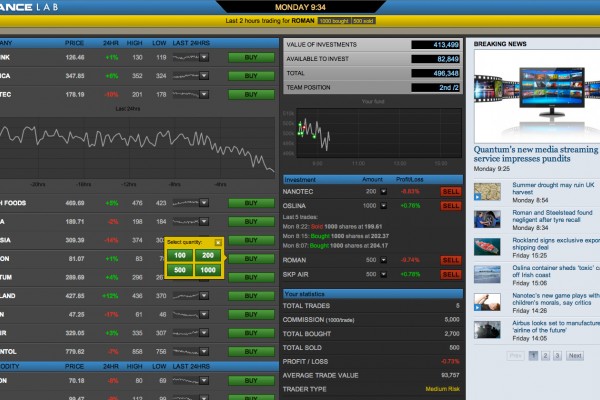Open Airbus airline of the future story

click(556, 327)
